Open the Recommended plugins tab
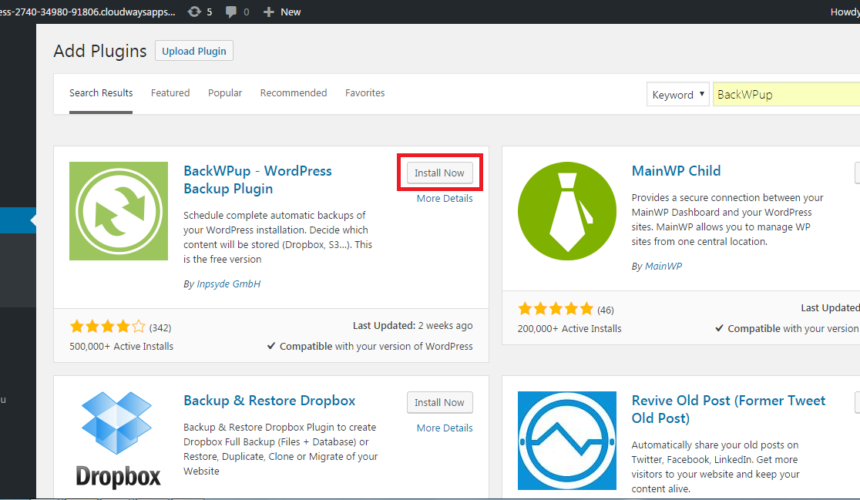This screenshot has width=860, height=500. (x=293, y=93)
